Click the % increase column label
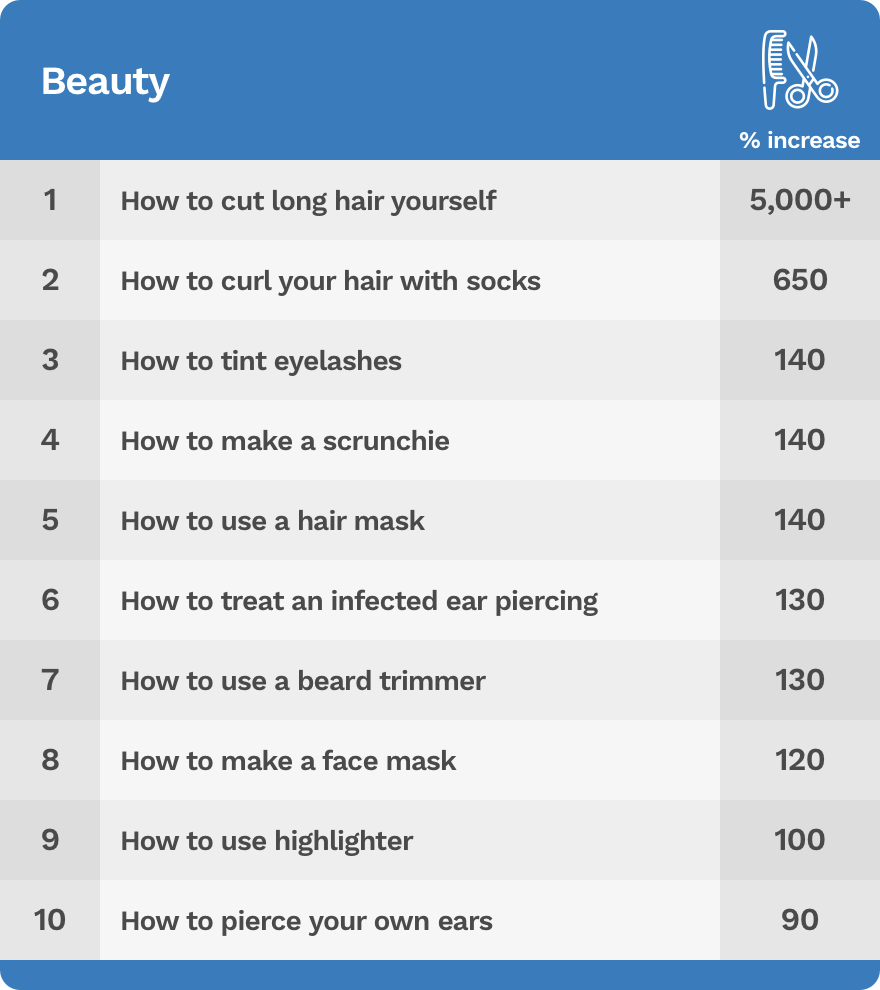Viewport: 880px width, 990px height. pos(799,140)
